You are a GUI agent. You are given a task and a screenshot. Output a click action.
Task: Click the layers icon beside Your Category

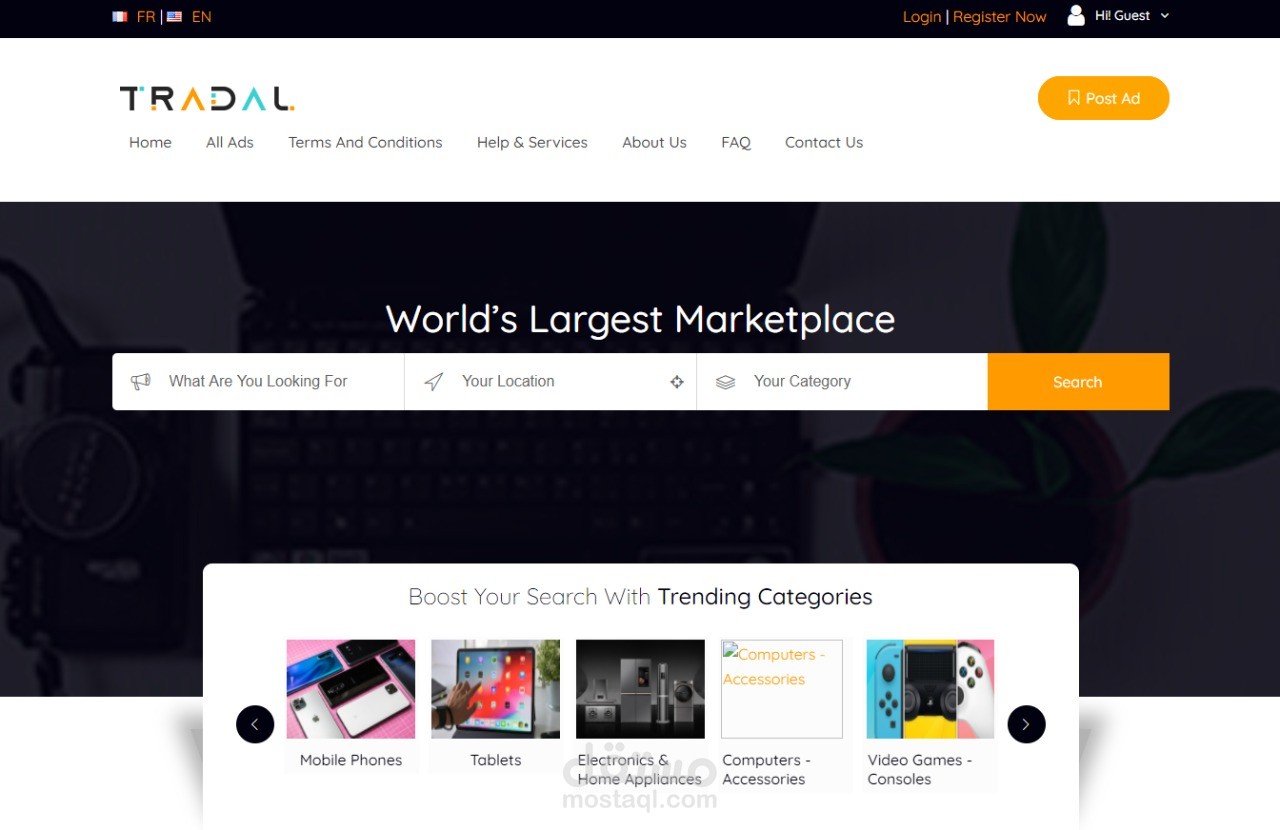pos(726,382)
